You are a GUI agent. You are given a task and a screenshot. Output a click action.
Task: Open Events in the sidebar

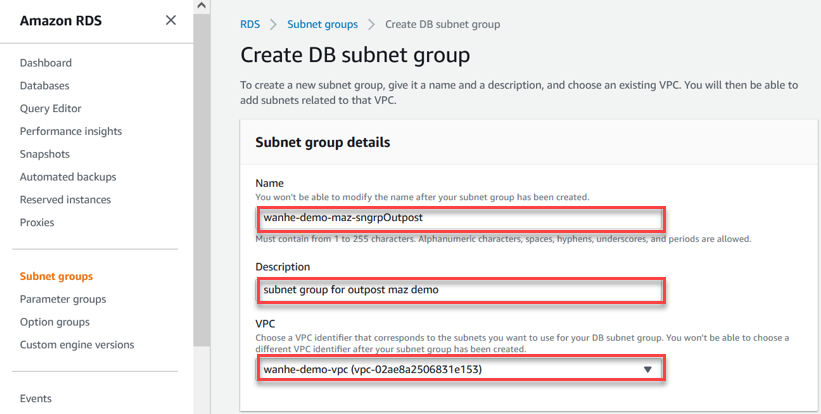click(x=36, y=398)
